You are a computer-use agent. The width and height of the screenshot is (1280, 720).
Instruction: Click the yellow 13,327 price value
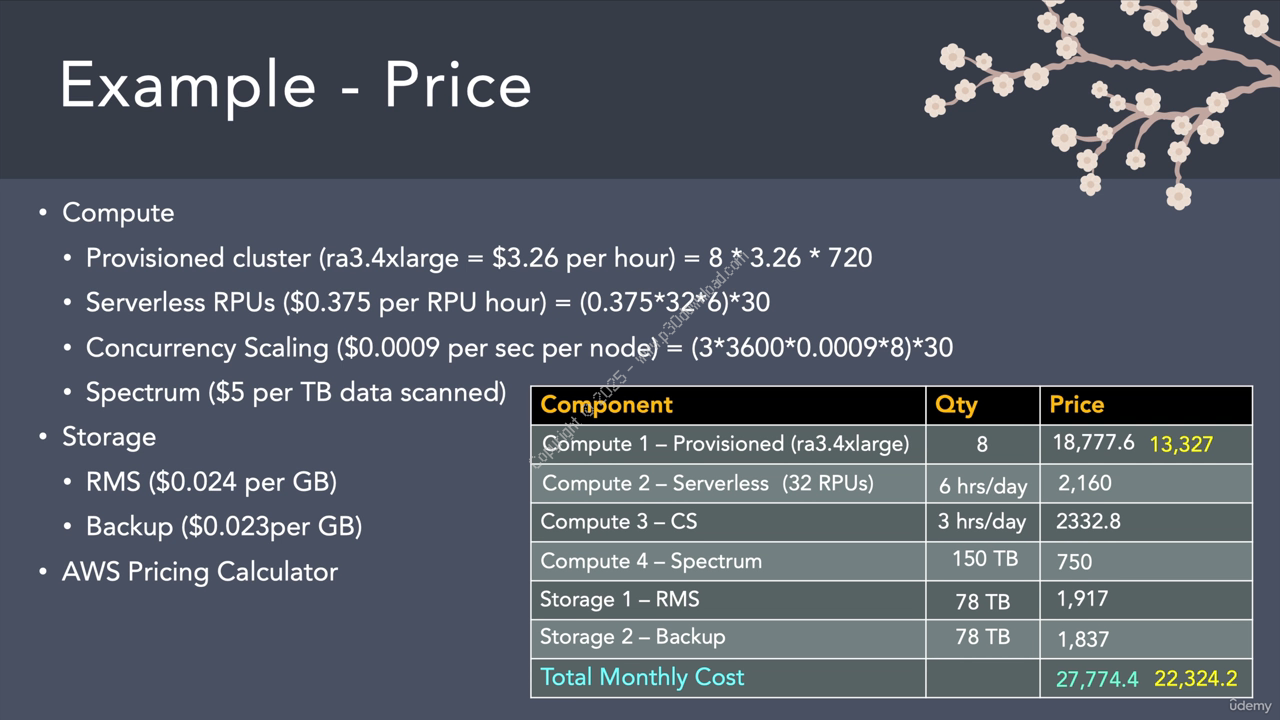1181,445
